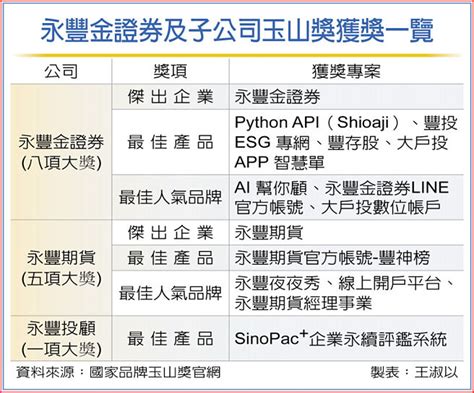
Task: Select the 獎項 column header
Action: [170, 71]
